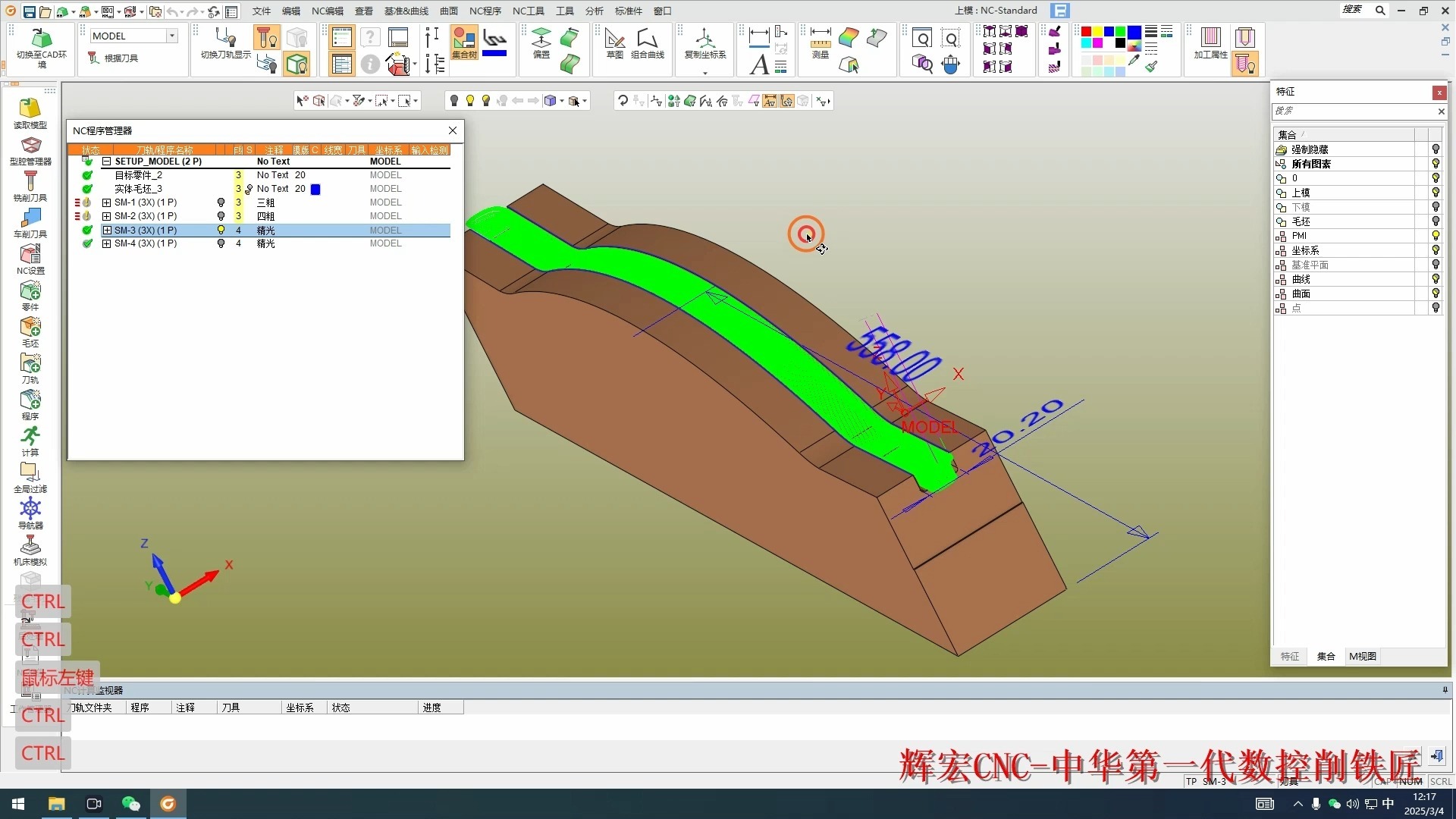Expand the SM-1 (3X) toolpath node
The height and width of the screenshot is (819, 1456).
[x=106, y=202]
